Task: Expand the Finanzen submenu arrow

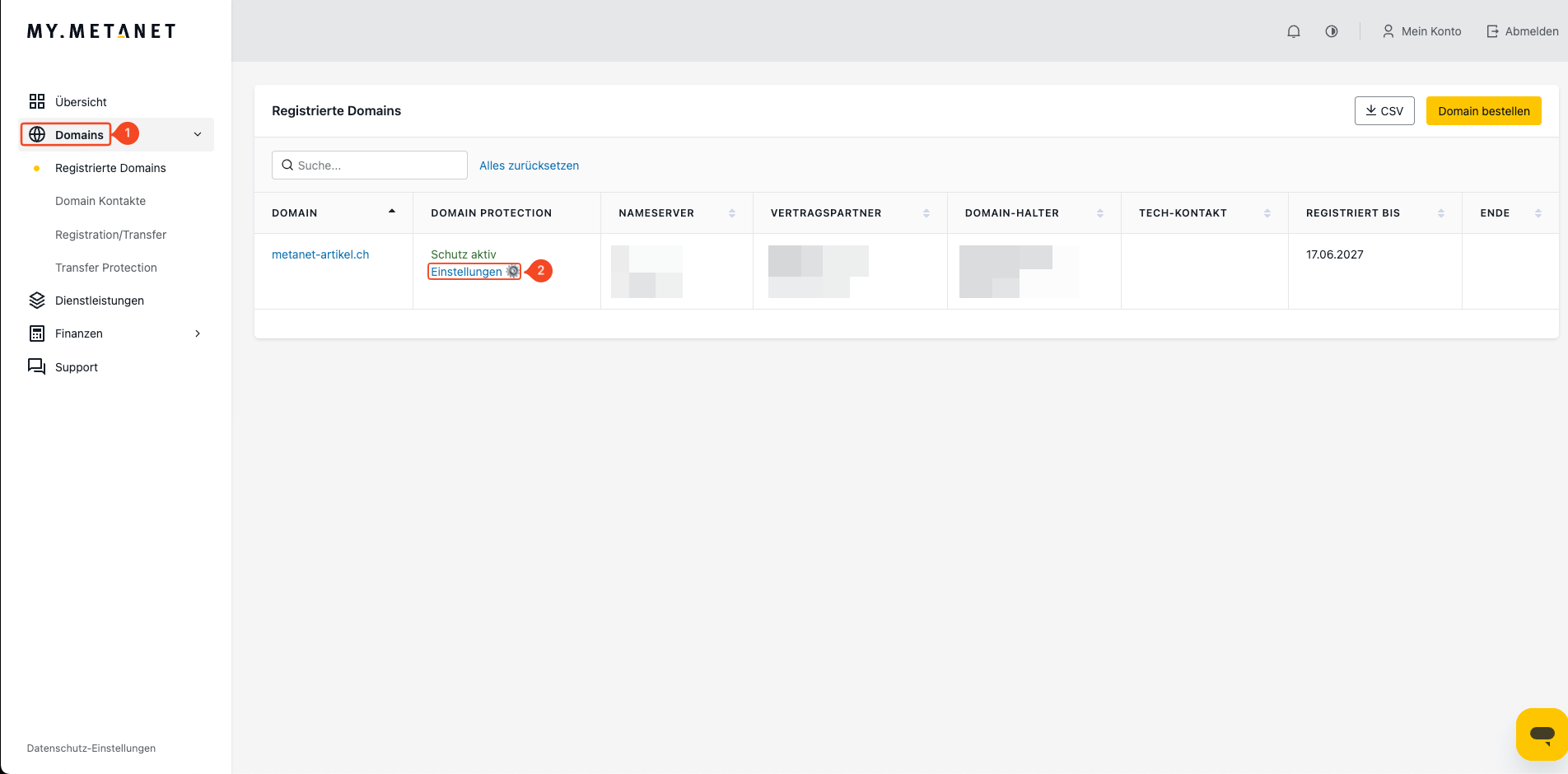Action: [198, 333]
